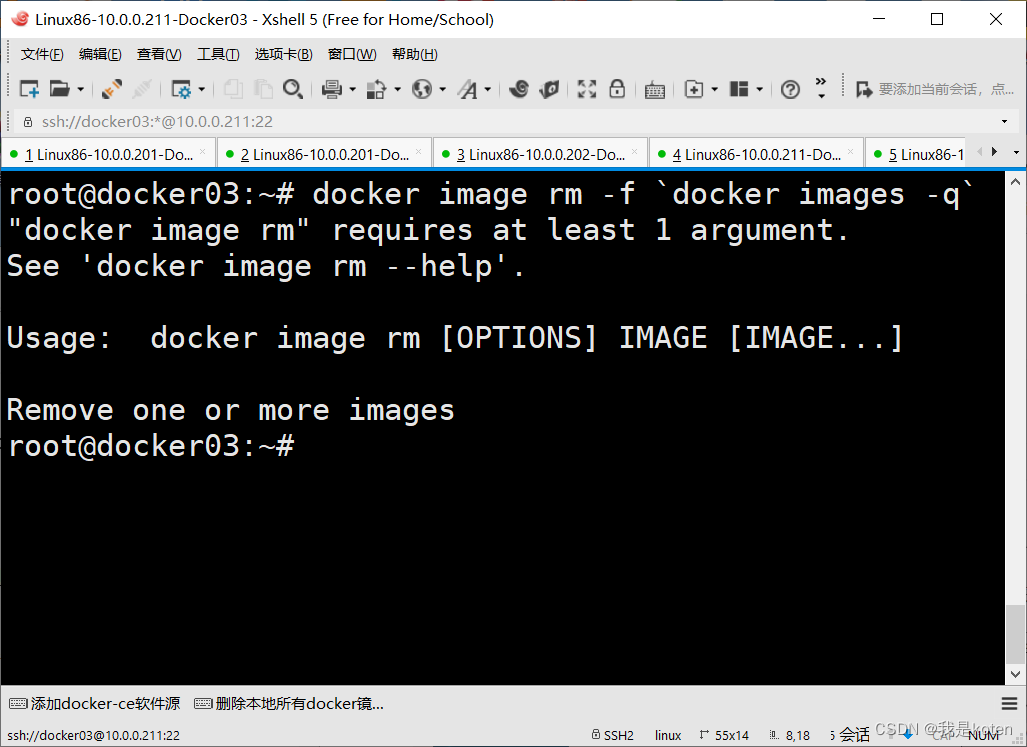Click the lock screen padlock icon
1027x747 pixels.
(x=617, y=89)
